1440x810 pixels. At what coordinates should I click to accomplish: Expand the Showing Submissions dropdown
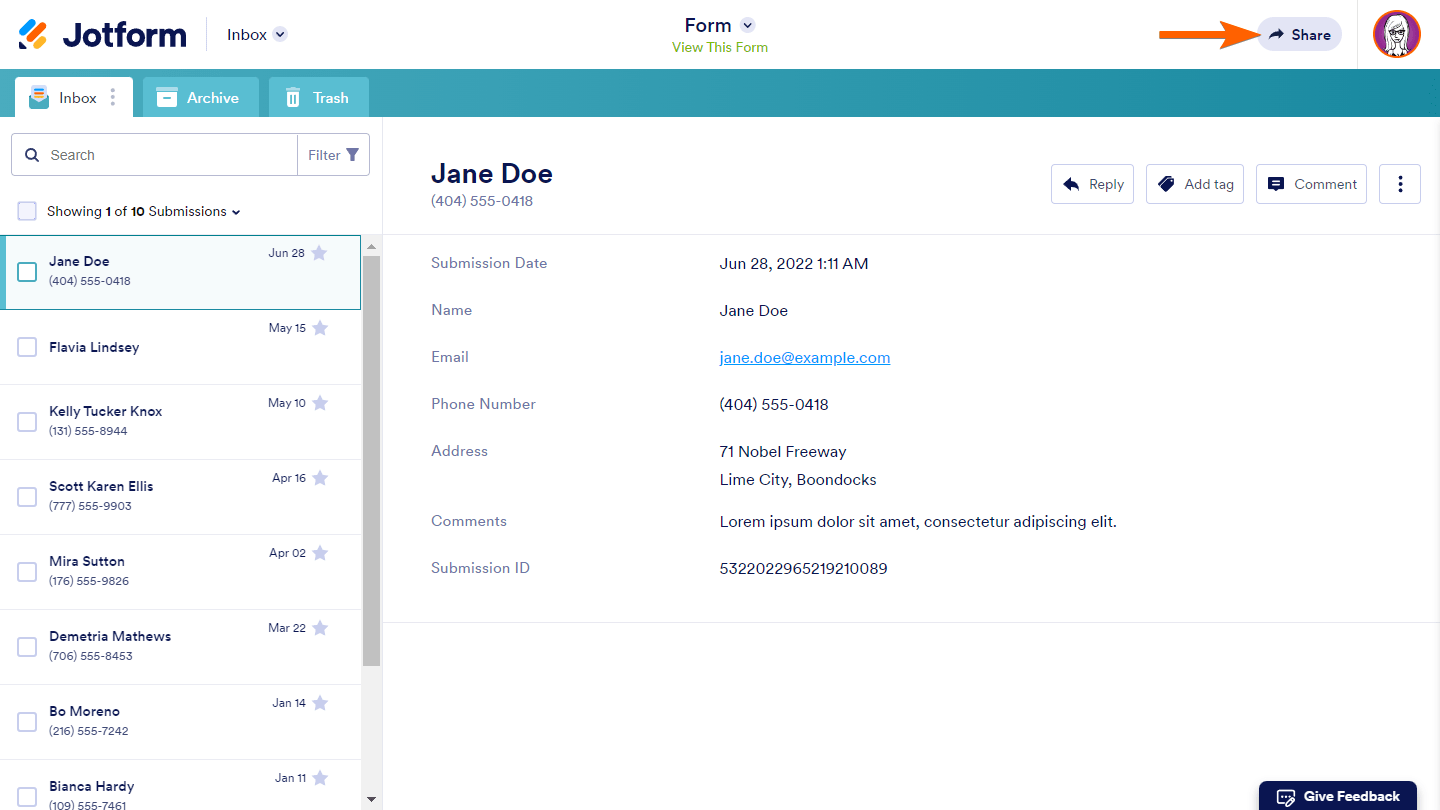(236, 212)
